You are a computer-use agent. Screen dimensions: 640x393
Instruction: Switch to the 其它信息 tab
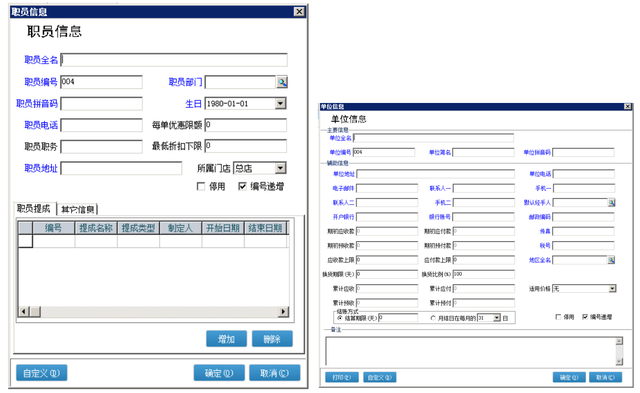click(78, 209)
